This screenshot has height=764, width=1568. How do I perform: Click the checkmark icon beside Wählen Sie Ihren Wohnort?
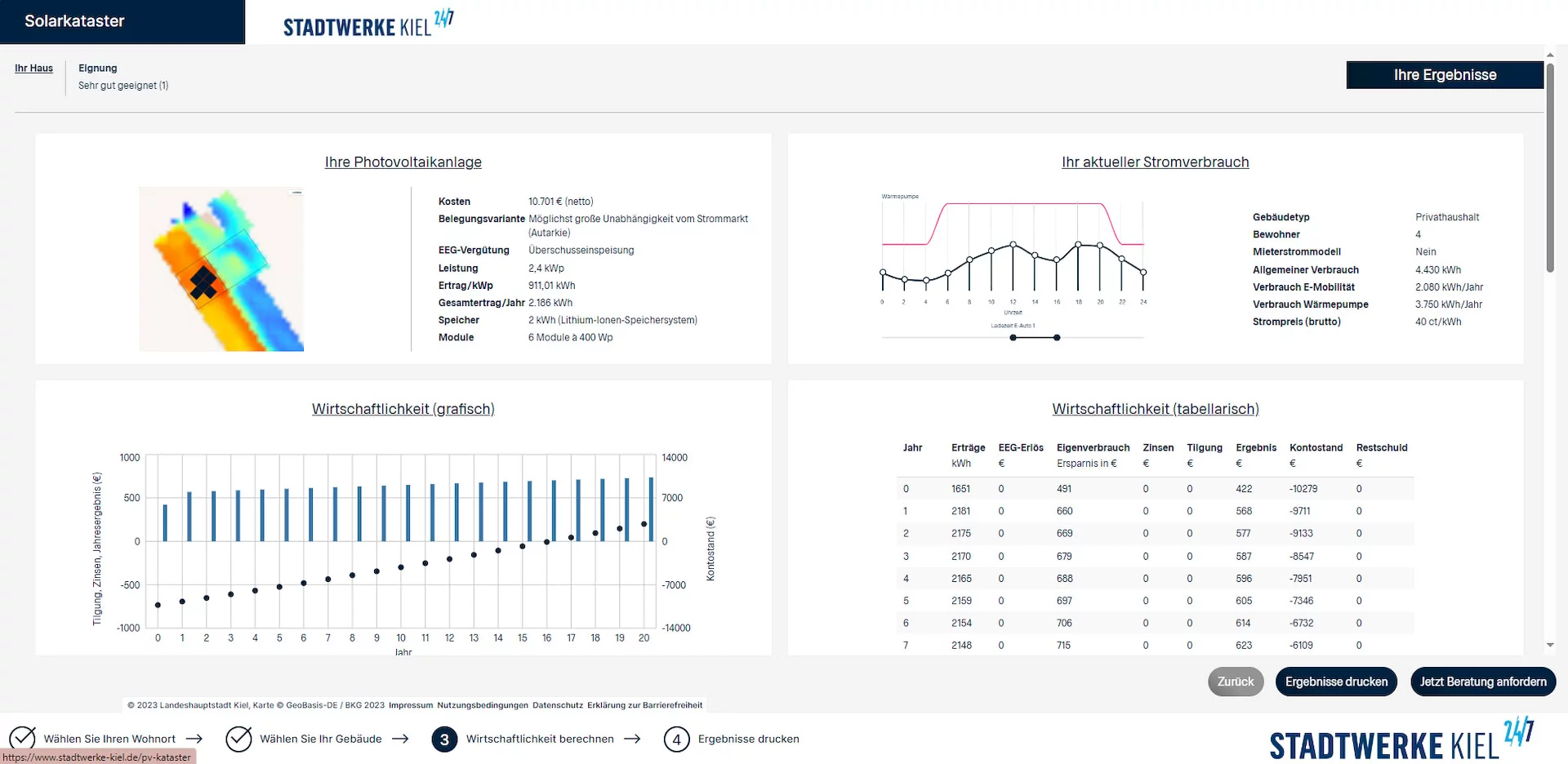point(22,738)
